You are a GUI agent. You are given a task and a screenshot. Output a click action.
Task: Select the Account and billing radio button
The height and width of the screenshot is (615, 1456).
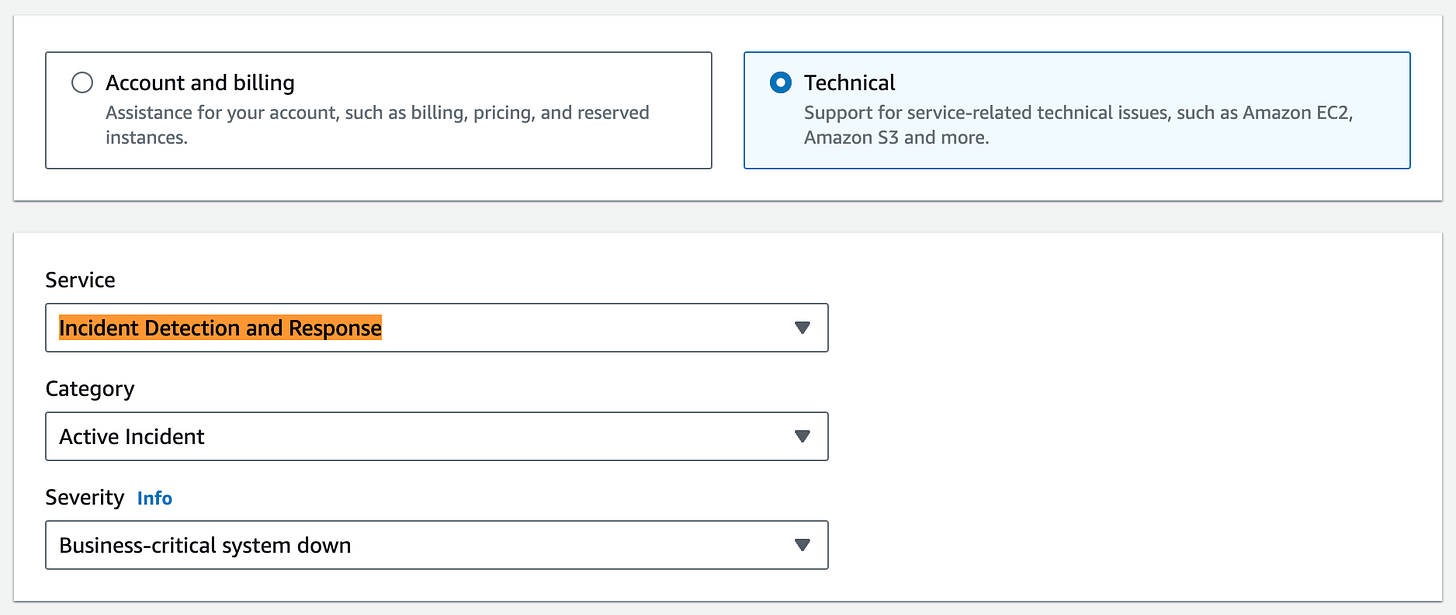[82, 83]
